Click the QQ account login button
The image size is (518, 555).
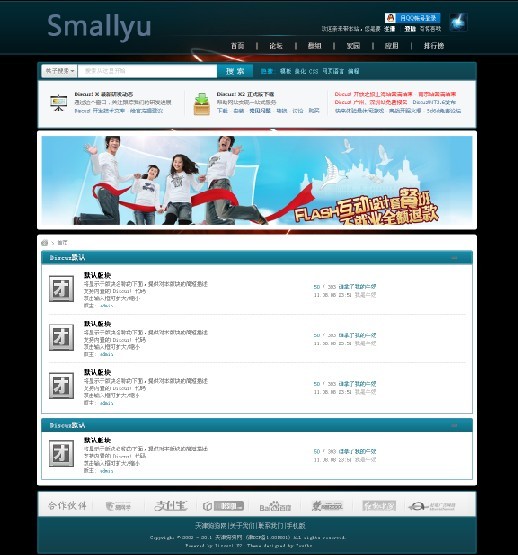coord(412,18)
